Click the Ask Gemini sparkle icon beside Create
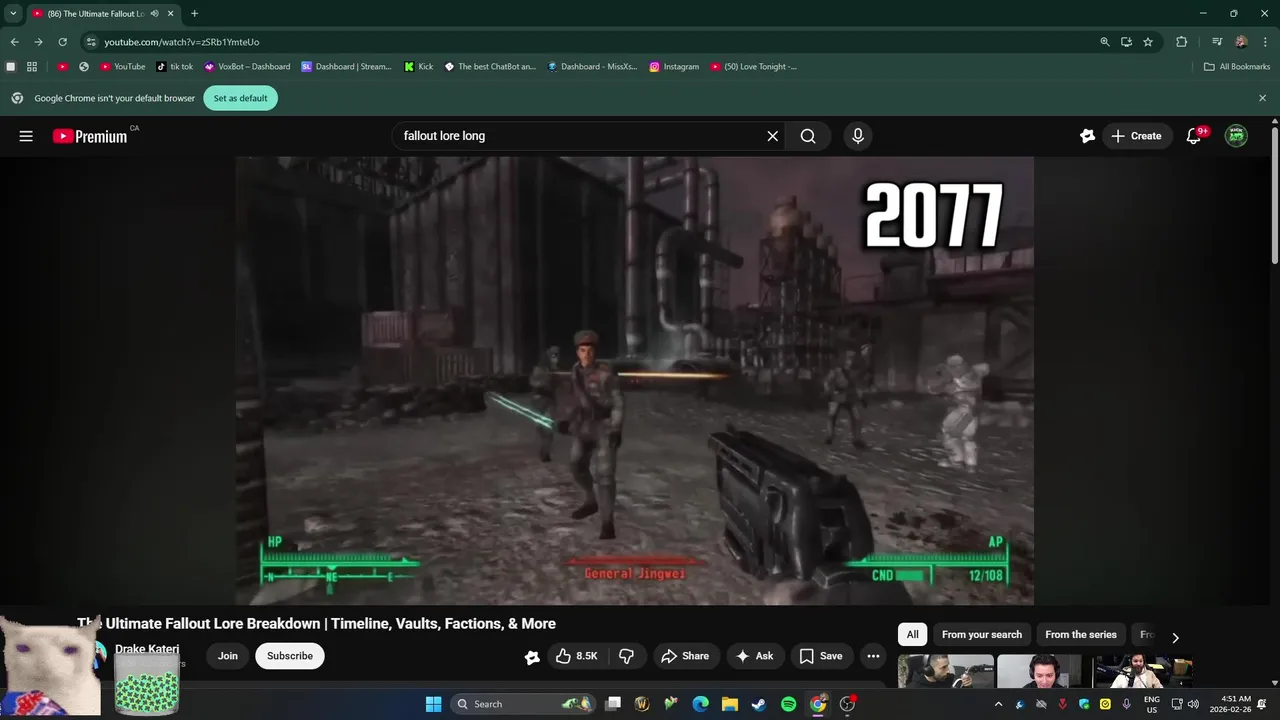This screenshot has height=720, width=1280. [x=1088, y=136]
